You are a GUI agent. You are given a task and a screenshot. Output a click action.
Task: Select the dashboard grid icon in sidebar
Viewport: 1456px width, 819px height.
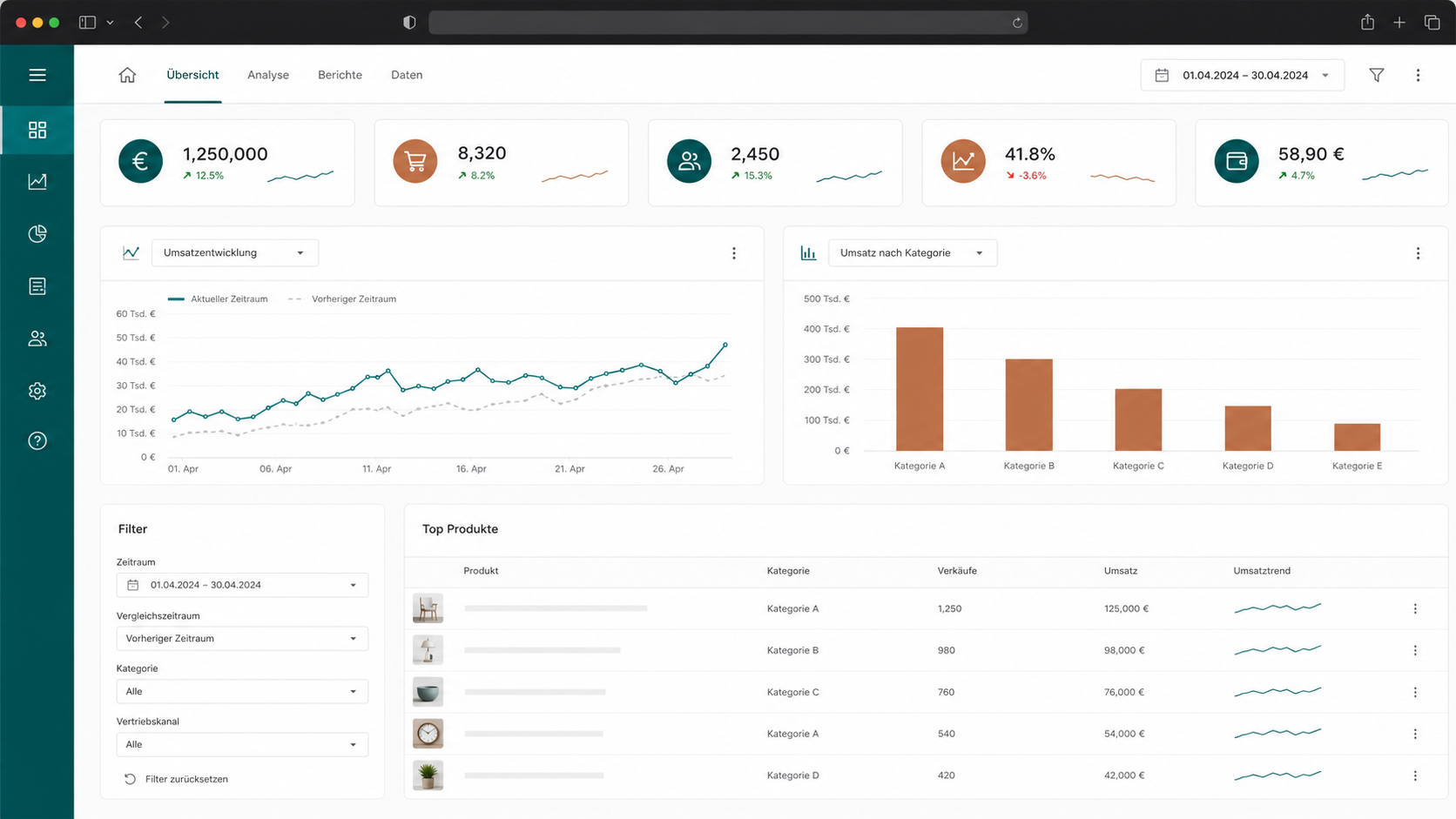click(37, 130)
